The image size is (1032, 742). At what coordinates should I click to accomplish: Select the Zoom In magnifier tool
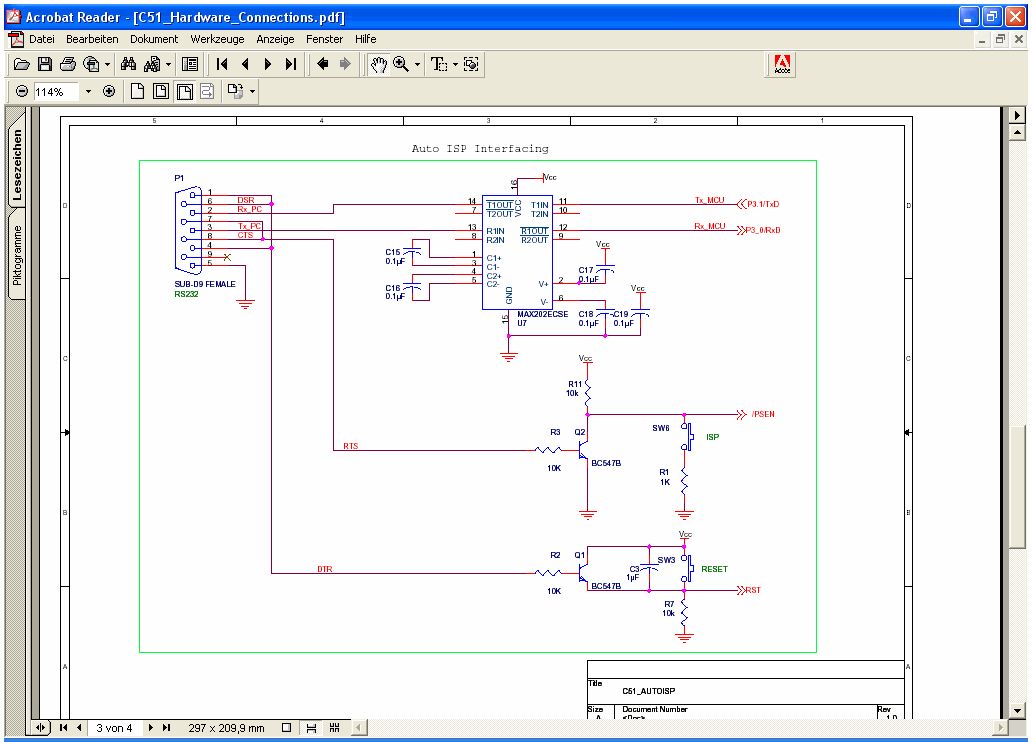[402, 64]
